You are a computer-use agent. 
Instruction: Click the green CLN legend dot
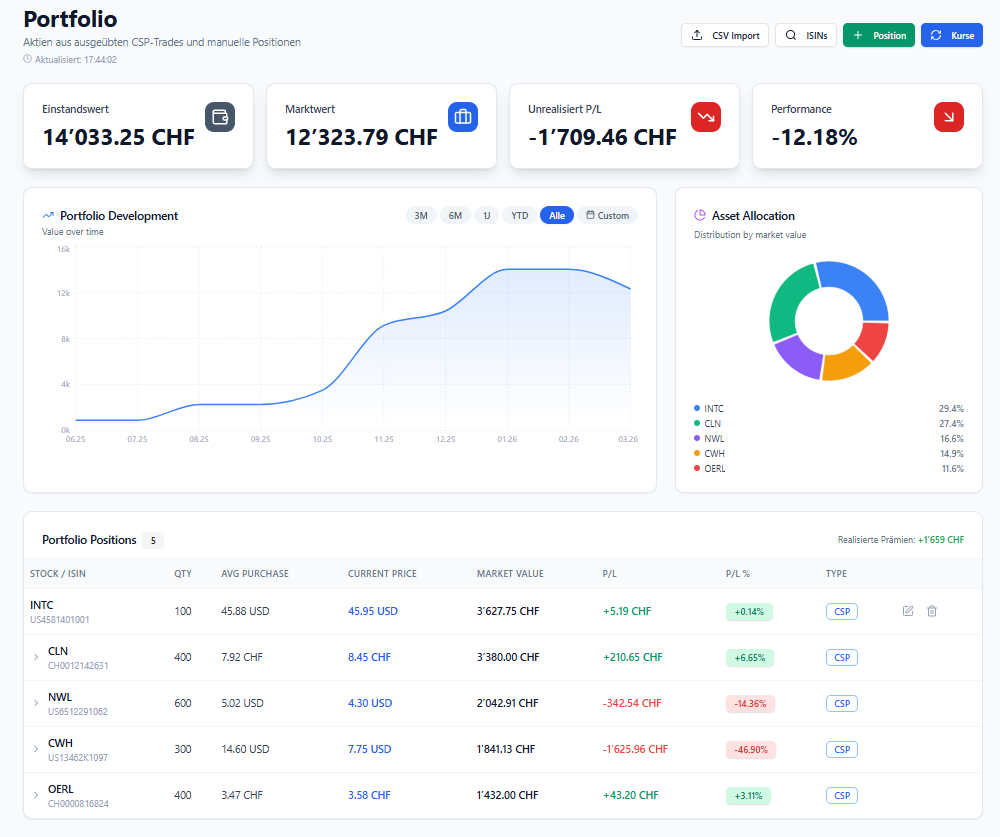click(699, 423)
